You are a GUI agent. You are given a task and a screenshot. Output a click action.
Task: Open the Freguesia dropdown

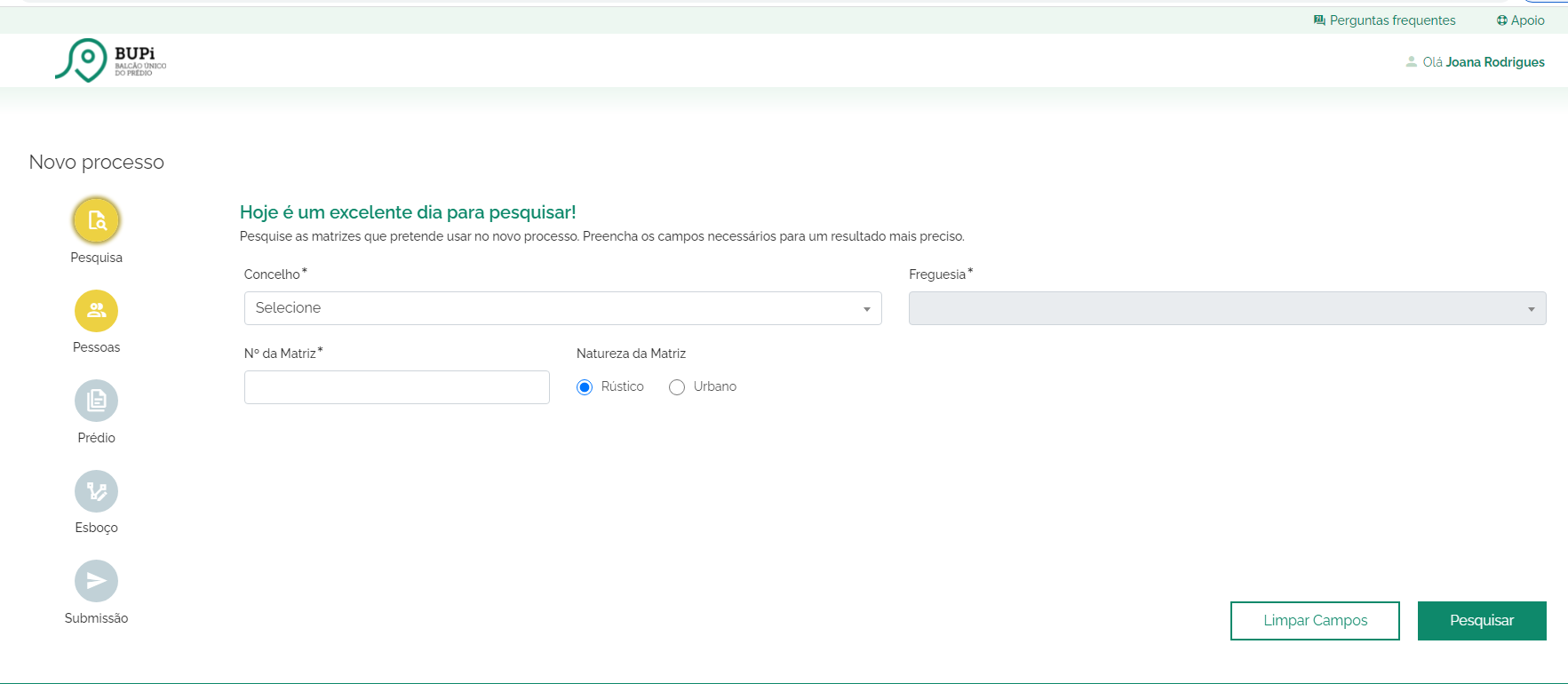(x=1227, y=308)
